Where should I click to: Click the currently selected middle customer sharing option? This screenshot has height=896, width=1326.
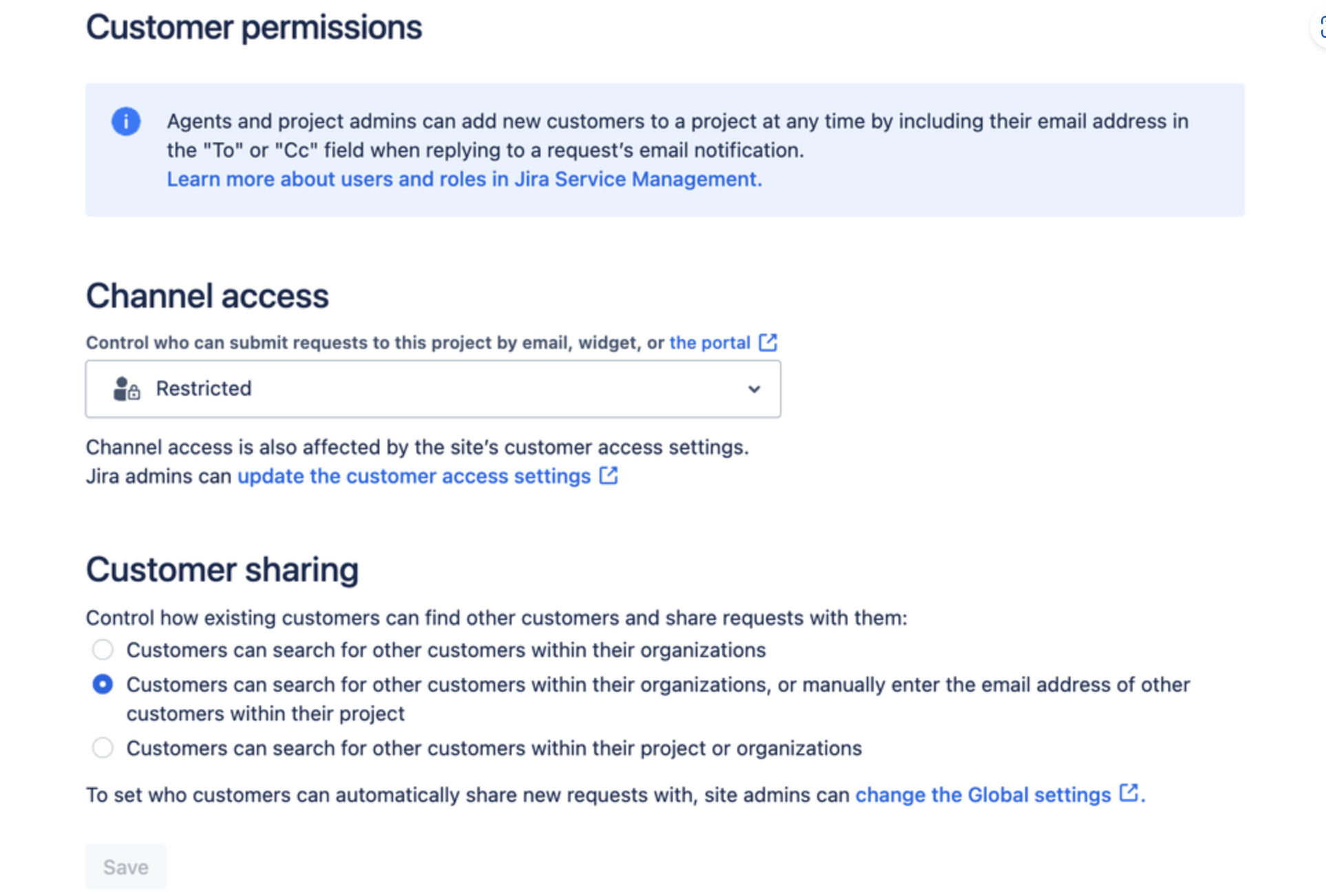click(103, 685)
